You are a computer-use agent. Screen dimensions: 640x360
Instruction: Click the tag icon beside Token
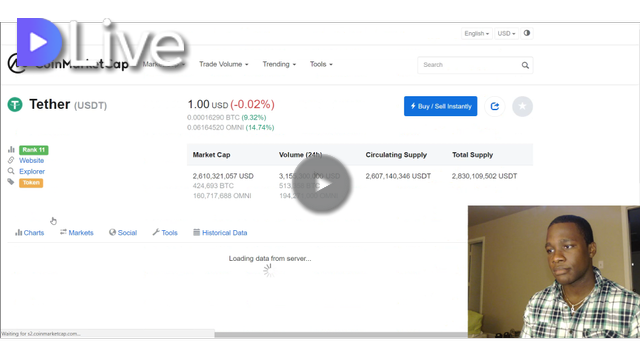(x=11, y=182)
